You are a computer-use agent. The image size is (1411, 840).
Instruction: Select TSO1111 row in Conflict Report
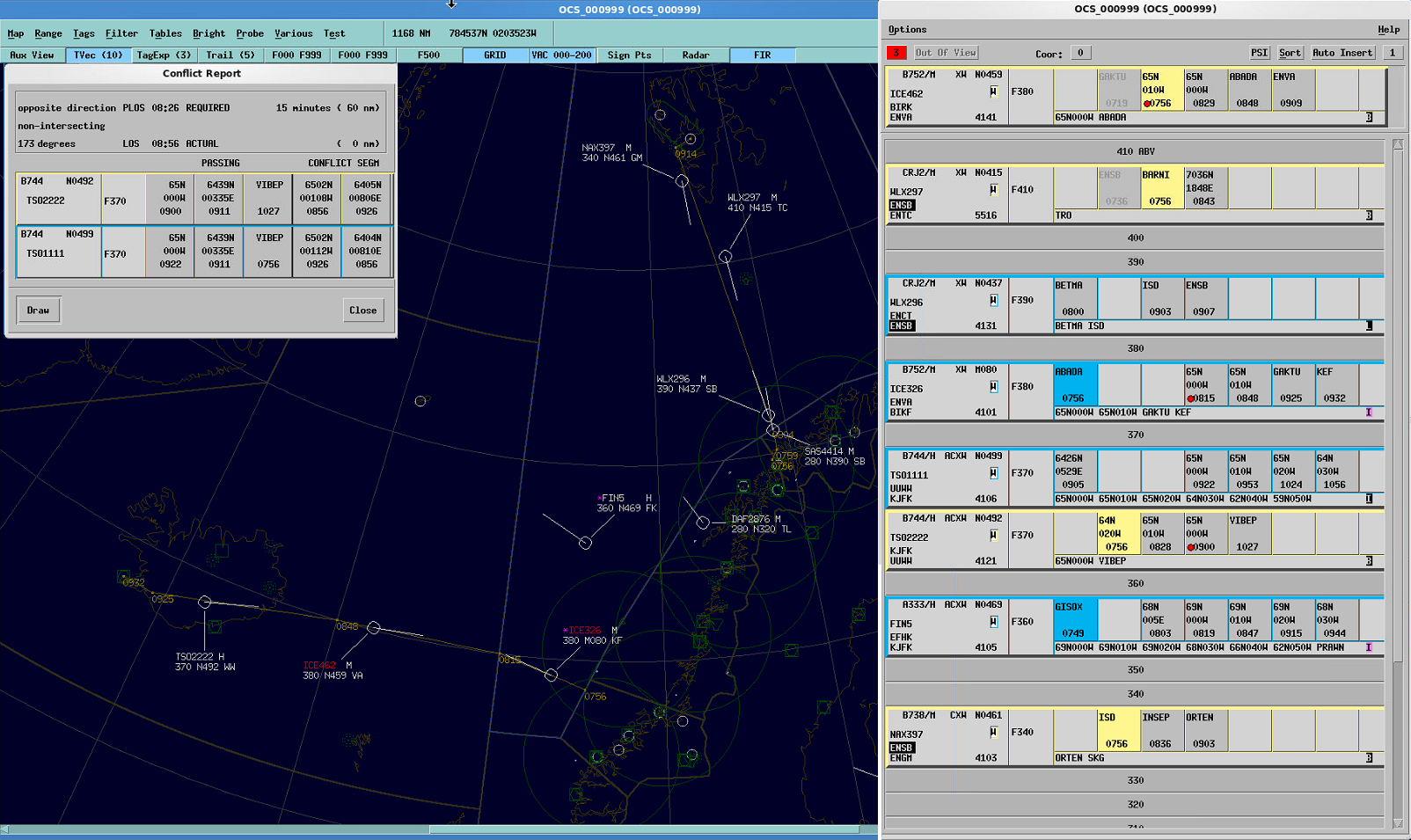point(204,252)
